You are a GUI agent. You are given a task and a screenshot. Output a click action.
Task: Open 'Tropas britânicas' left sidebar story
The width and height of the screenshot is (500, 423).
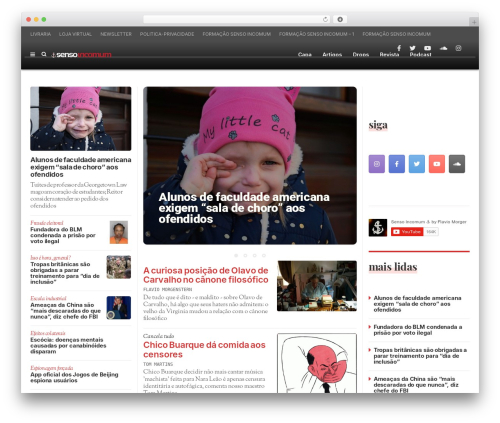coord(65,273)
